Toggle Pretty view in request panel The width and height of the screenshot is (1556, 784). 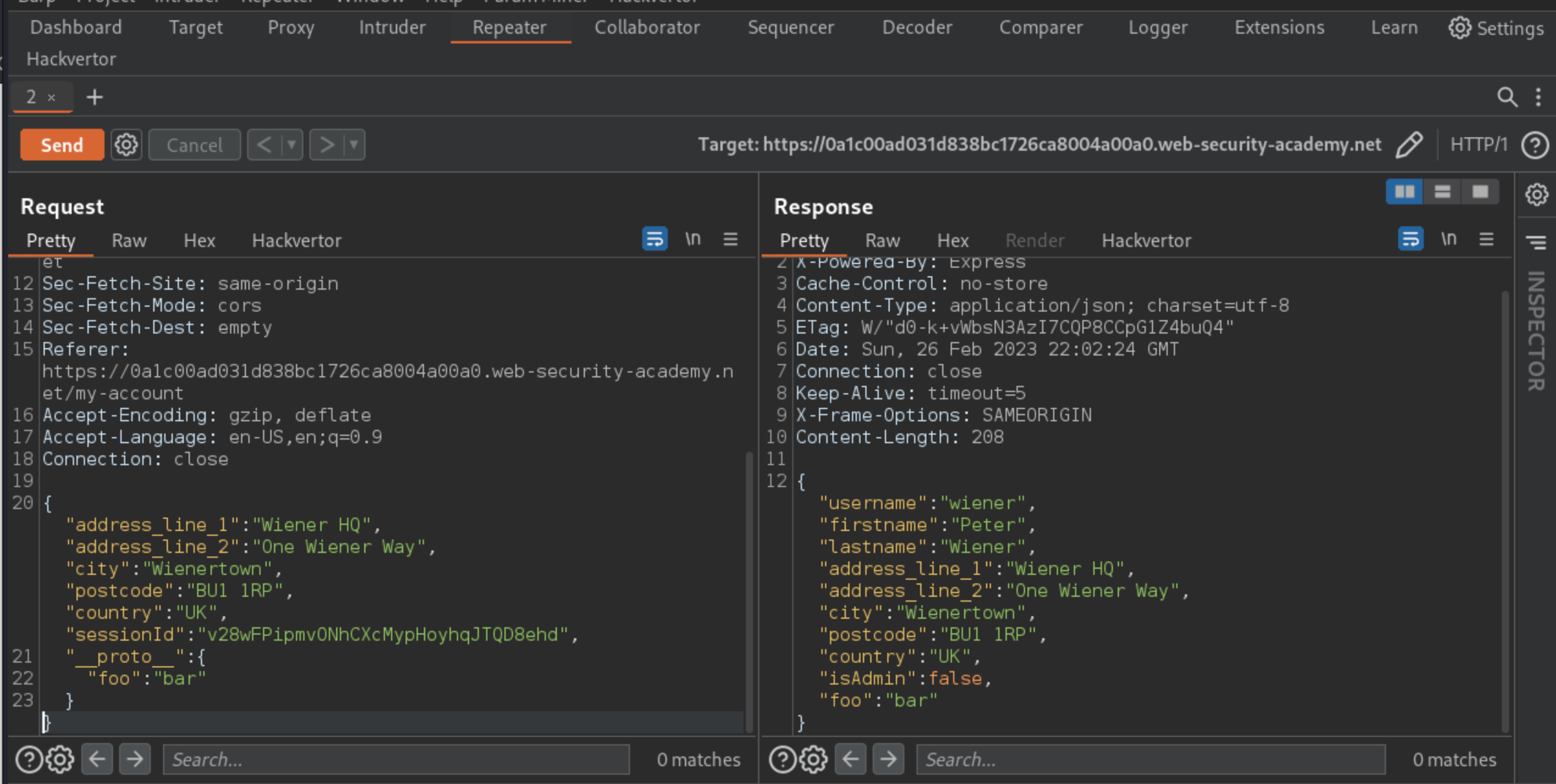pos(50,240)
